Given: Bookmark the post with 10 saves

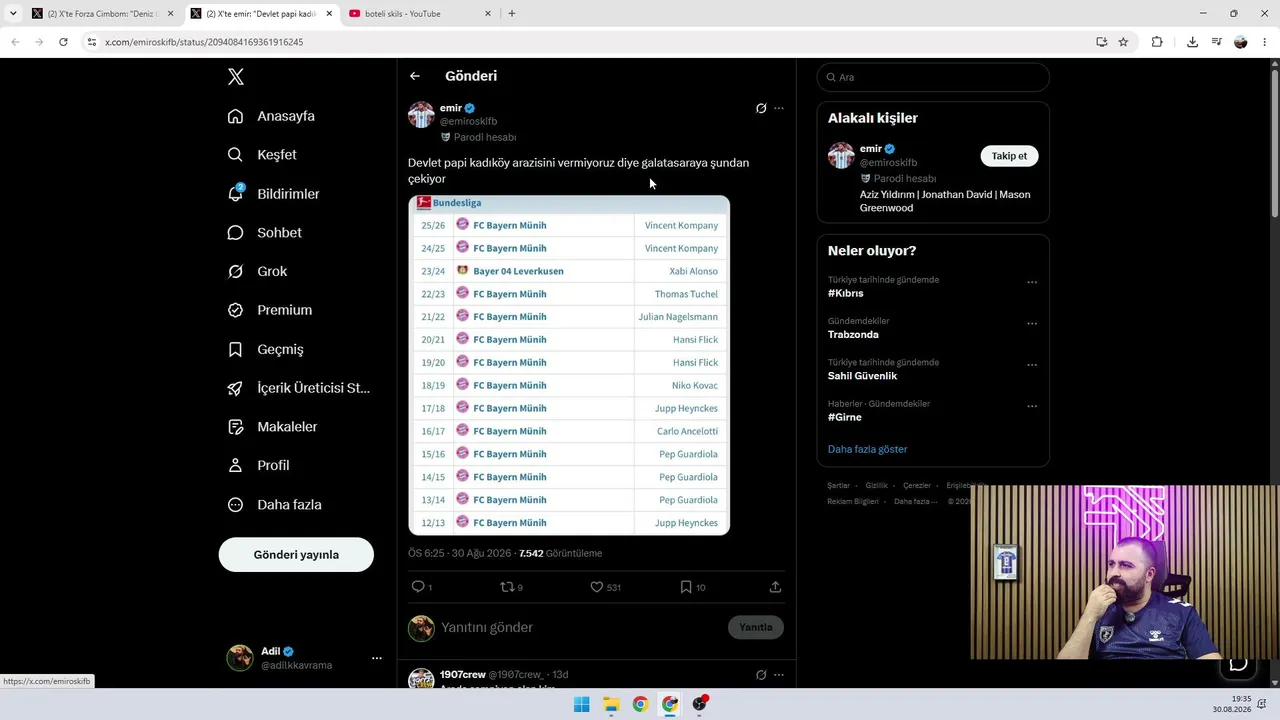Looking at the screenshot, I should (686, 587).
